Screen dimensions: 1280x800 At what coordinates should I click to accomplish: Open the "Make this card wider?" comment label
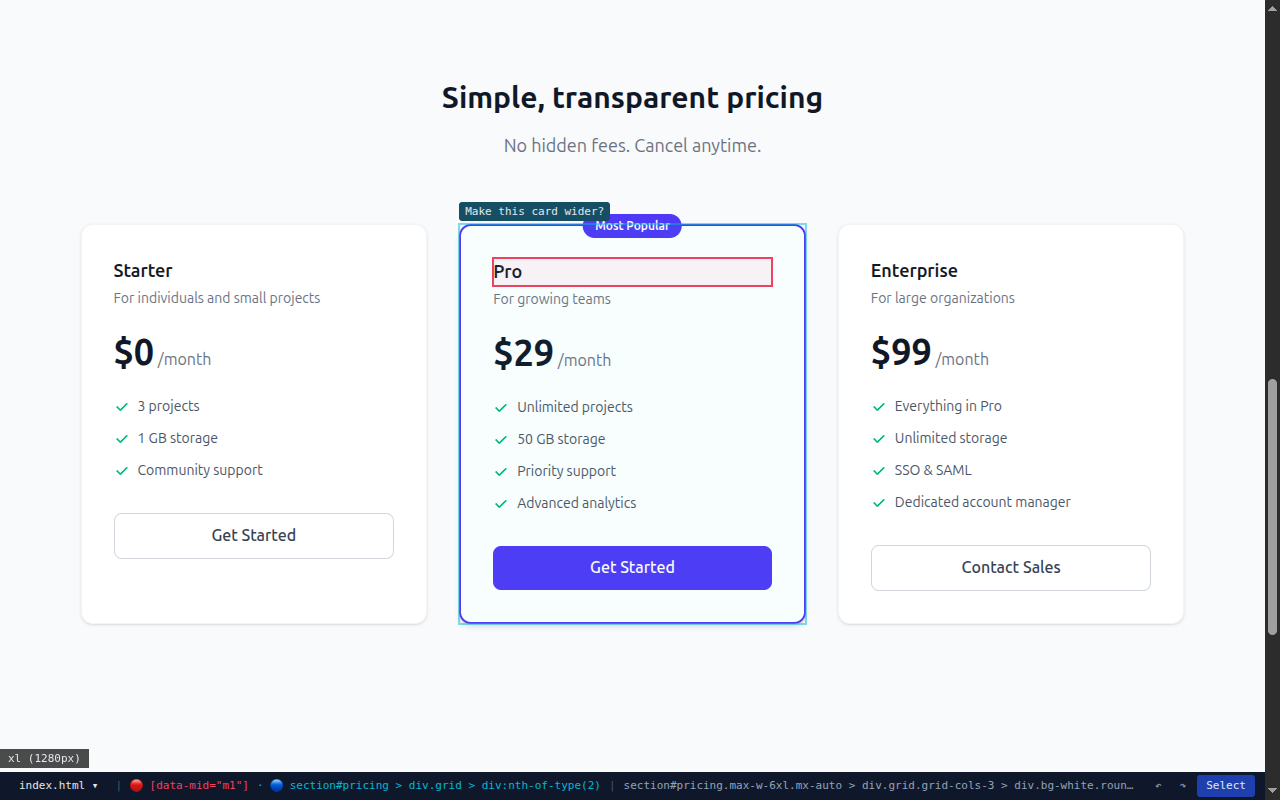point(534,211)
